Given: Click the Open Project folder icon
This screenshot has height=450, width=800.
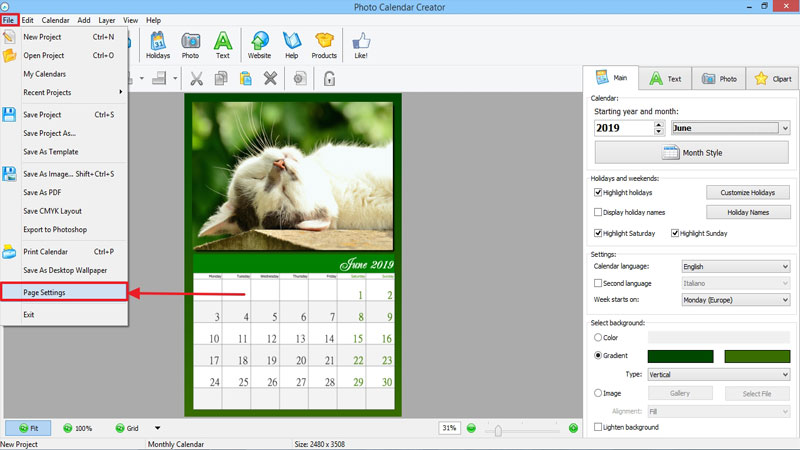Looking at the screenshot, I should [x=9, y=55].
